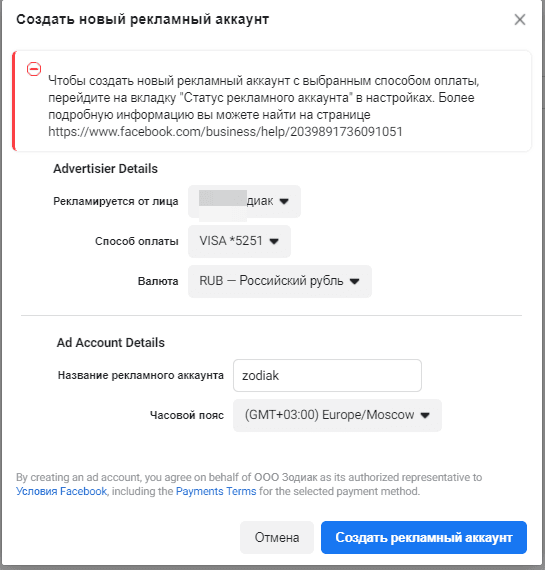The image size is (545, 570).
Task: Click the arrow next to диак
Action: 284,201
